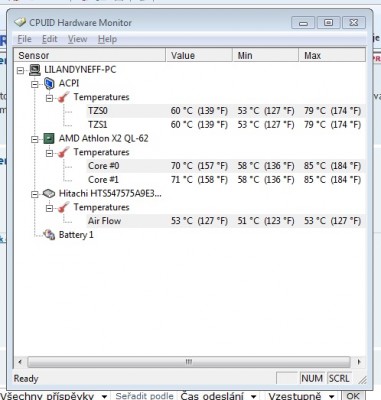
Task: Select the Hitachi HTS547575A9E3 label
Action: 110,193
